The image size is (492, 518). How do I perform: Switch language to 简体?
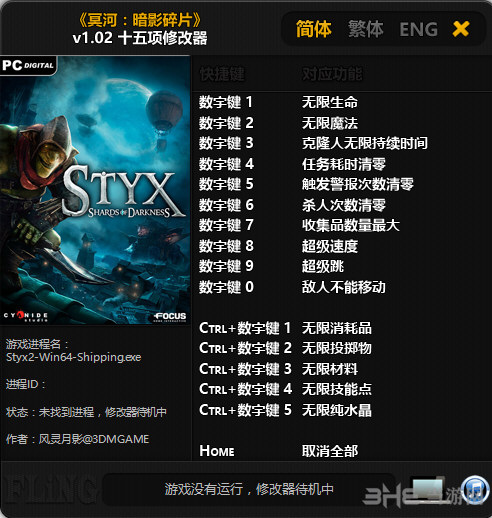pos(313,29)
